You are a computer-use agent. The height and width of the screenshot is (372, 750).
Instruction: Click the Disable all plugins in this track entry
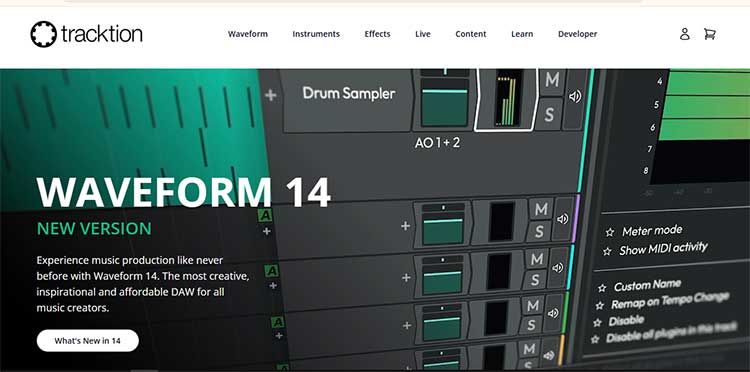[x=671, y=333]
